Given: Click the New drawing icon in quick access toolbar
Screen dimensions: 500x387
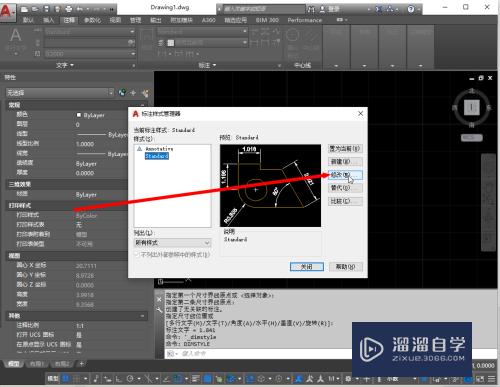Looking at the screenshot, I should [24, 9].
